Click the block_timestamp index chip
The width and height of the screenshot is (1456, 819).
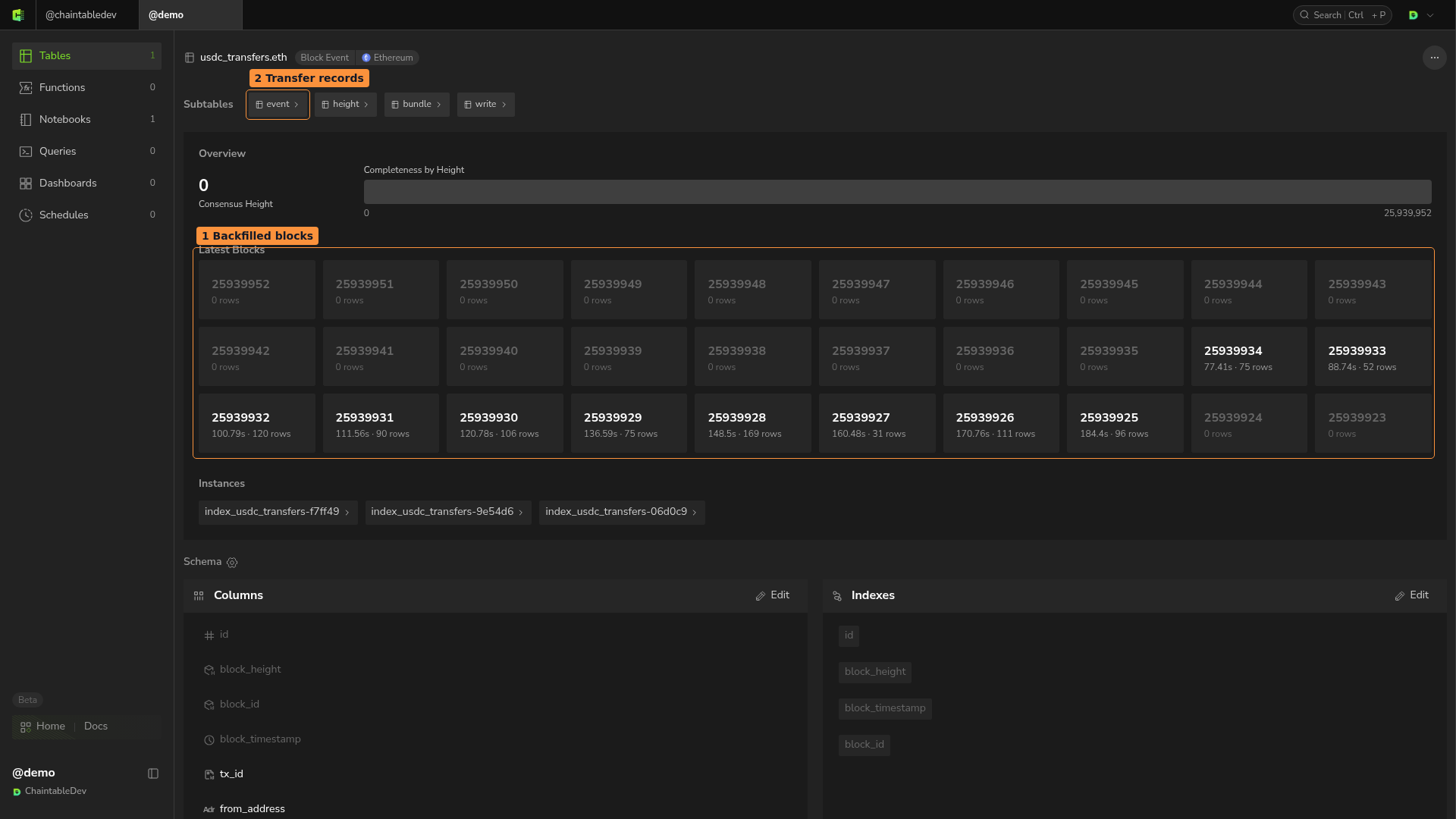click(885, 708)
